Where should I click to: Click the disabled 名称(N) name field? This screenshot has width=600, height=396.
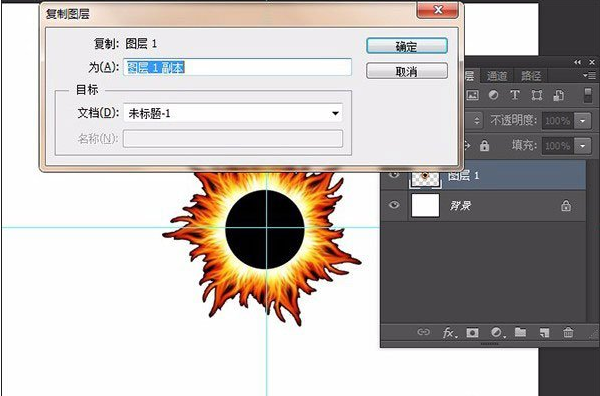[233, 139]
